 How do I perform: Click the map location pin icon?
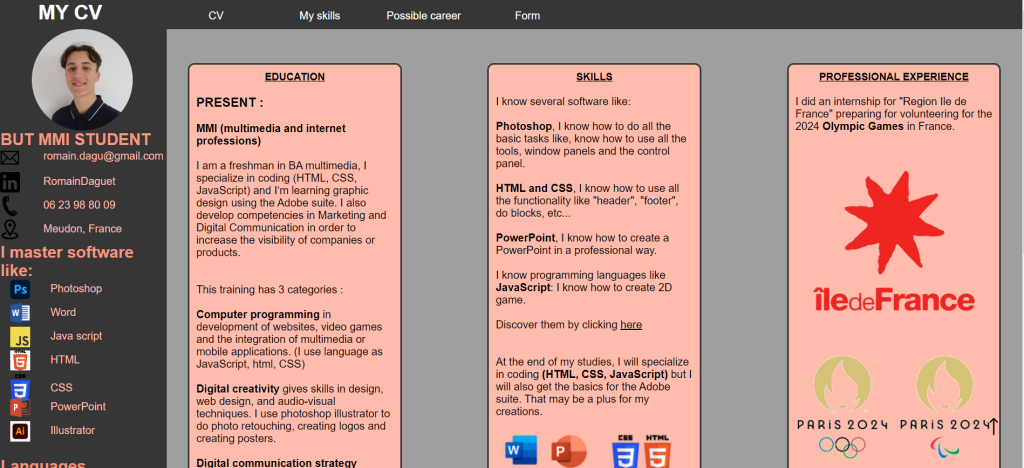click(10, 229)
